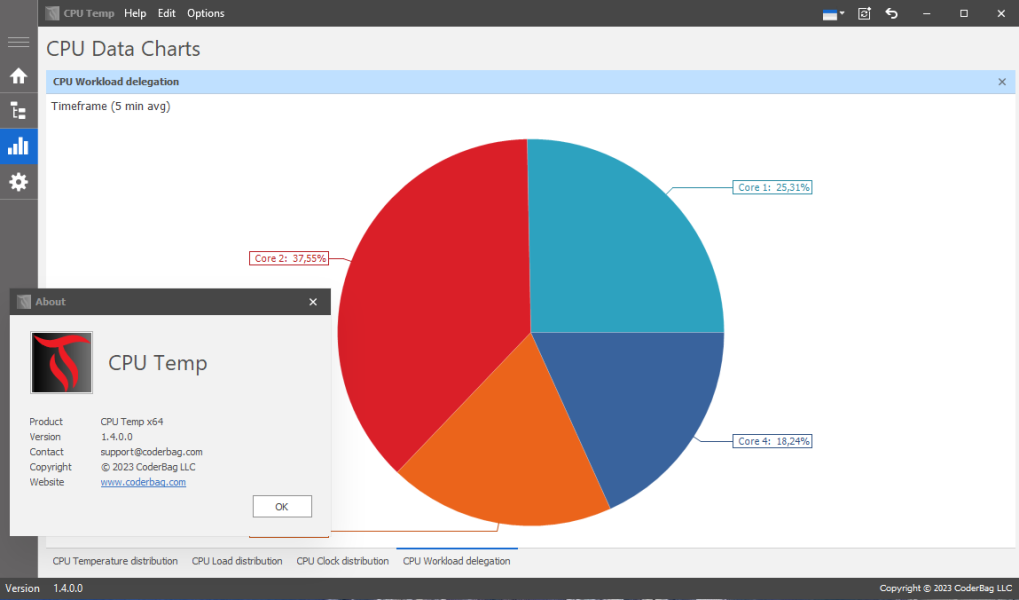Open the Home page in sidebar

pos(18,76)
